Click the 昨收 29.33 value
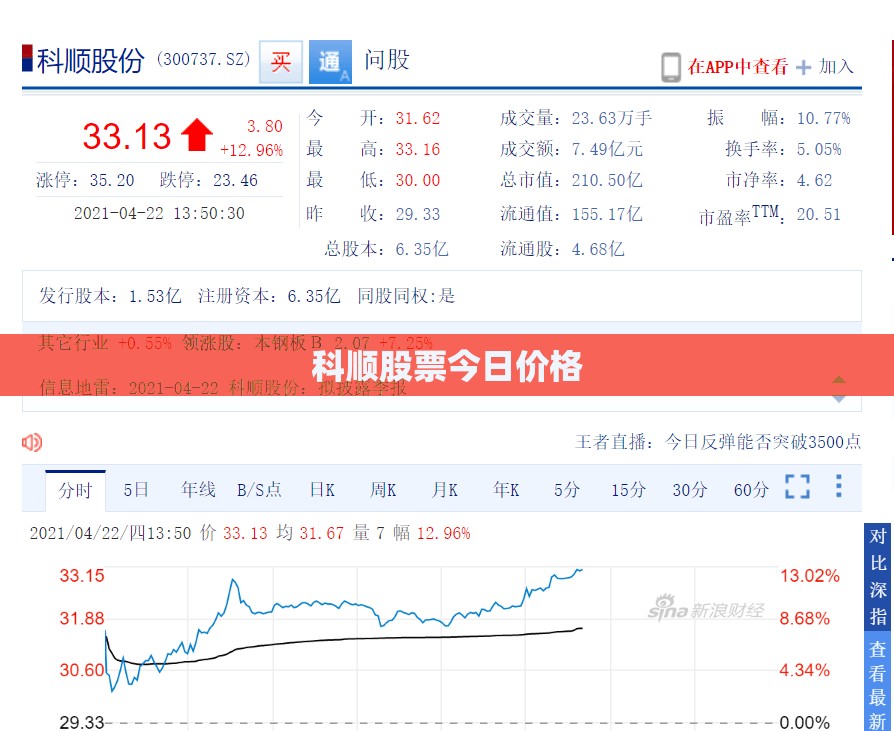The width and height of the screenshot is (894, 731). [418, 214]
